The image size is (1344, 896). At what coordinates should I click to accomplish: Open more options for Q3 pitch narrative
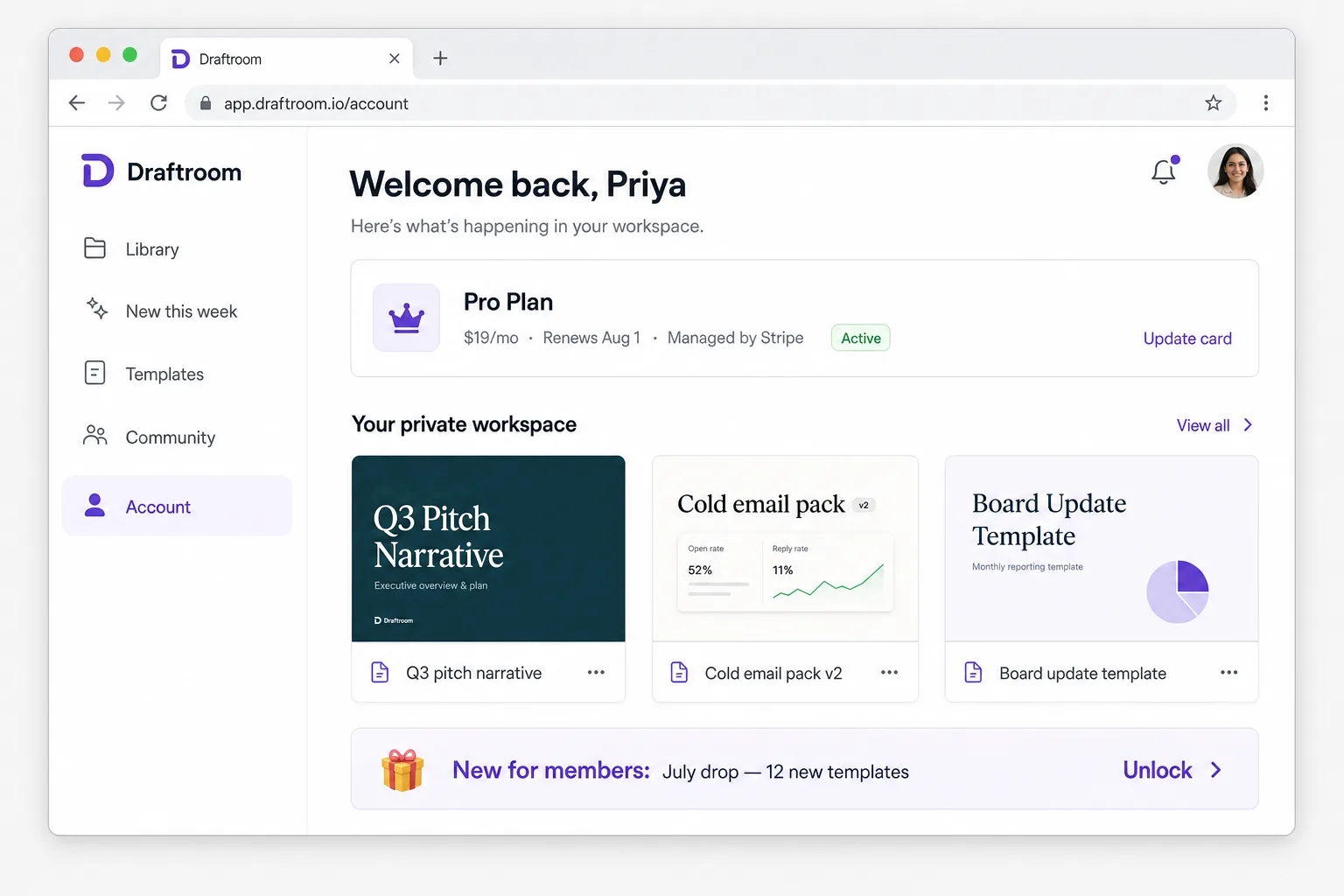click(596, 672)
